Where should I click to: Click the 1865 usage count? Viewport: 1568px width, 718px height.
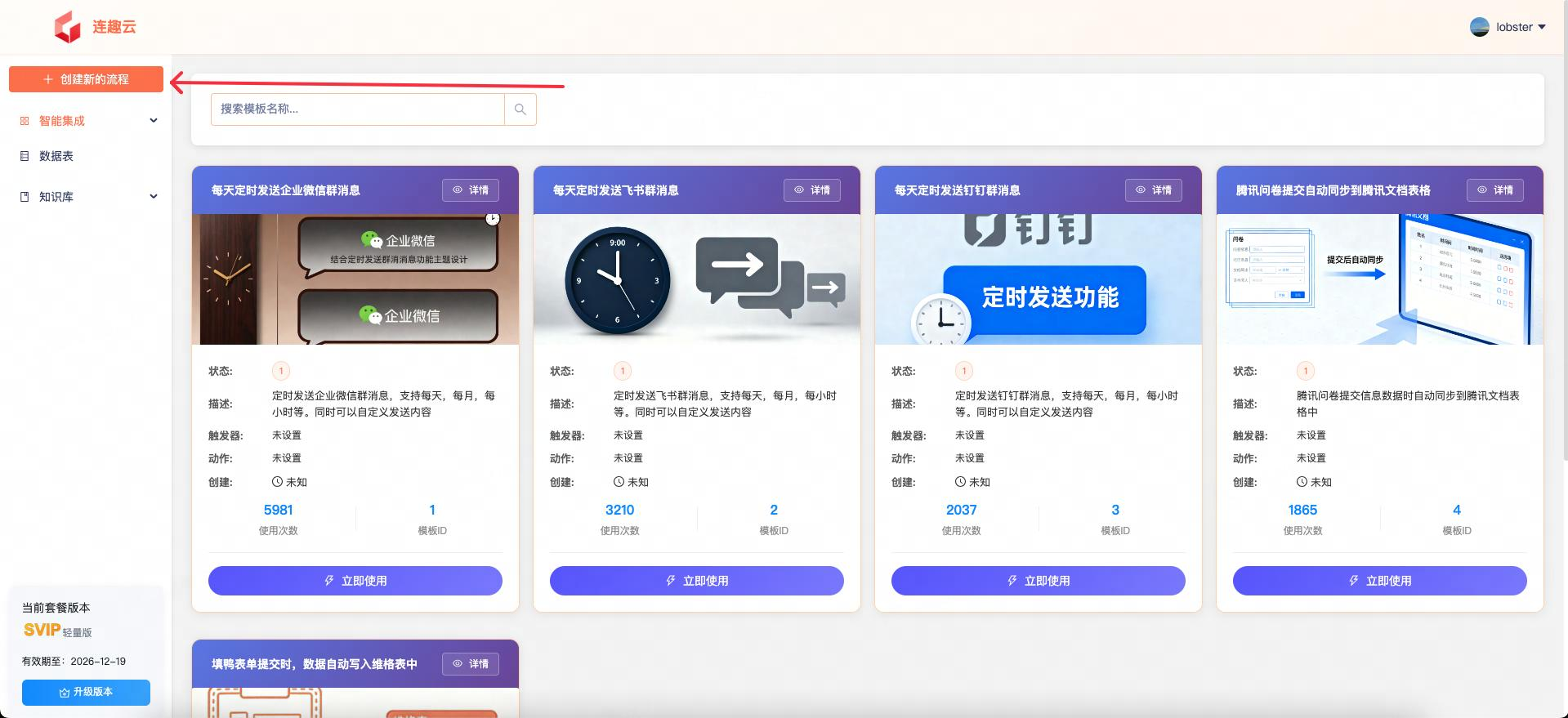(x=1302, y=510)
